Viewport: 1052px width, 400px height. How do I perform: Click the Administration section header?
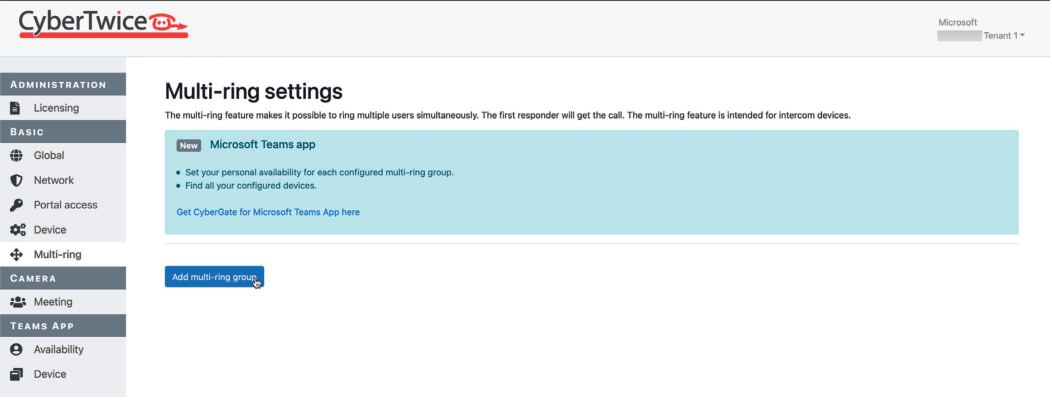pyautogui.click(x=63, y=85)
